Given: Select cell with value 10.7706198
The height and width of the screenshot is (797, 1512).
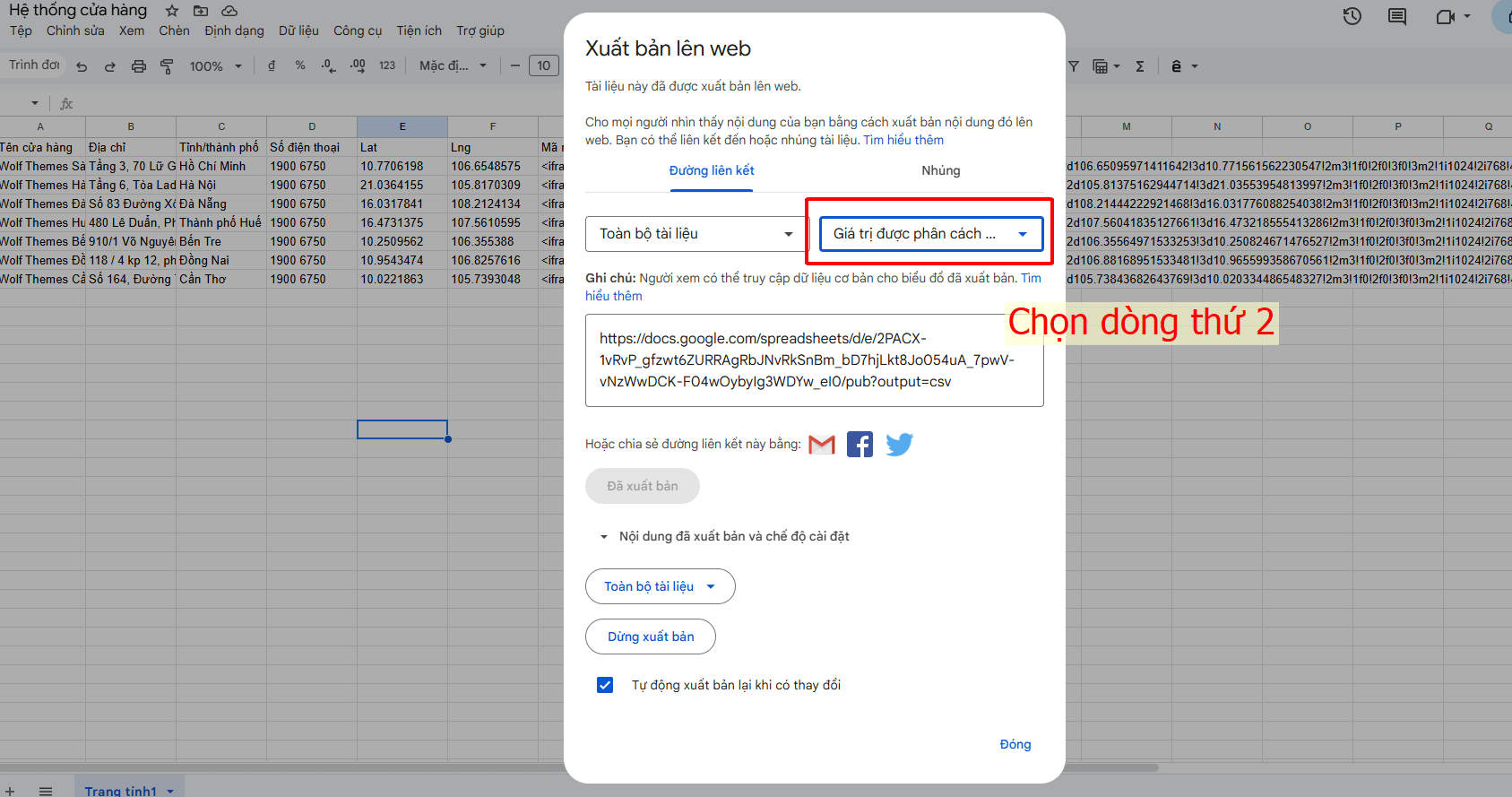Looking at the screenshot, I should pos(402,166).
